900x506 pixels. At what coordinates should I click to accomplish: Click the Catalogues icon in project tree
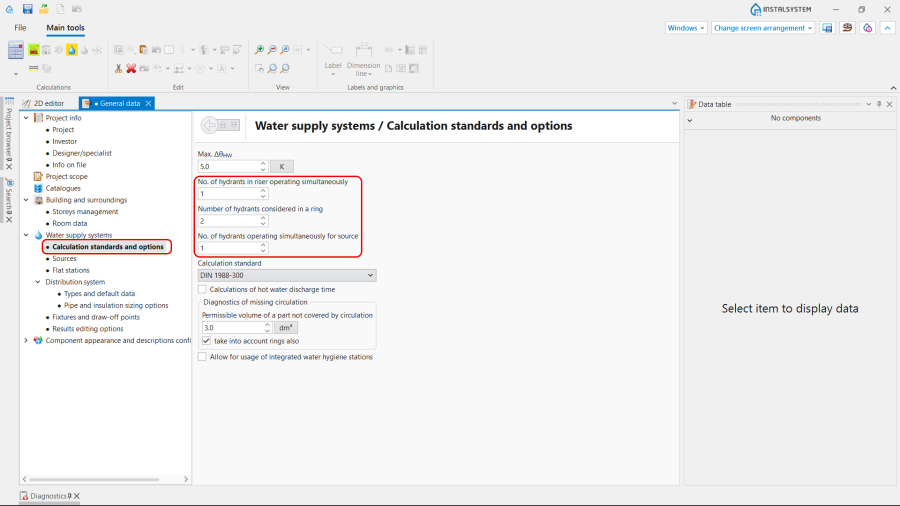[38, 188]
